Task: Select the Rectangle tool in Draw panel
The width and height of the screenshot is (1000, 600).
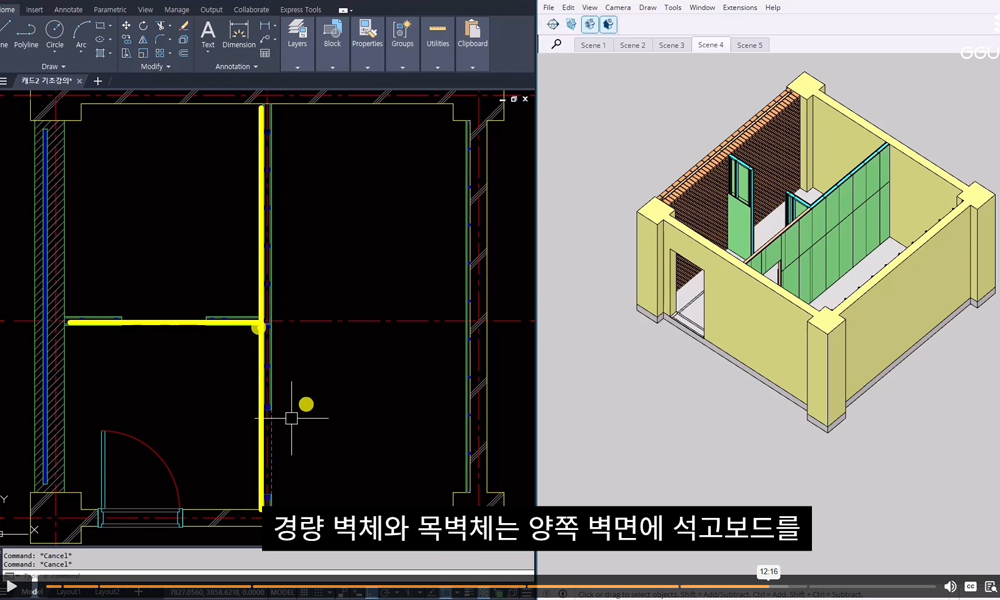Action: [x=100, y=26]
